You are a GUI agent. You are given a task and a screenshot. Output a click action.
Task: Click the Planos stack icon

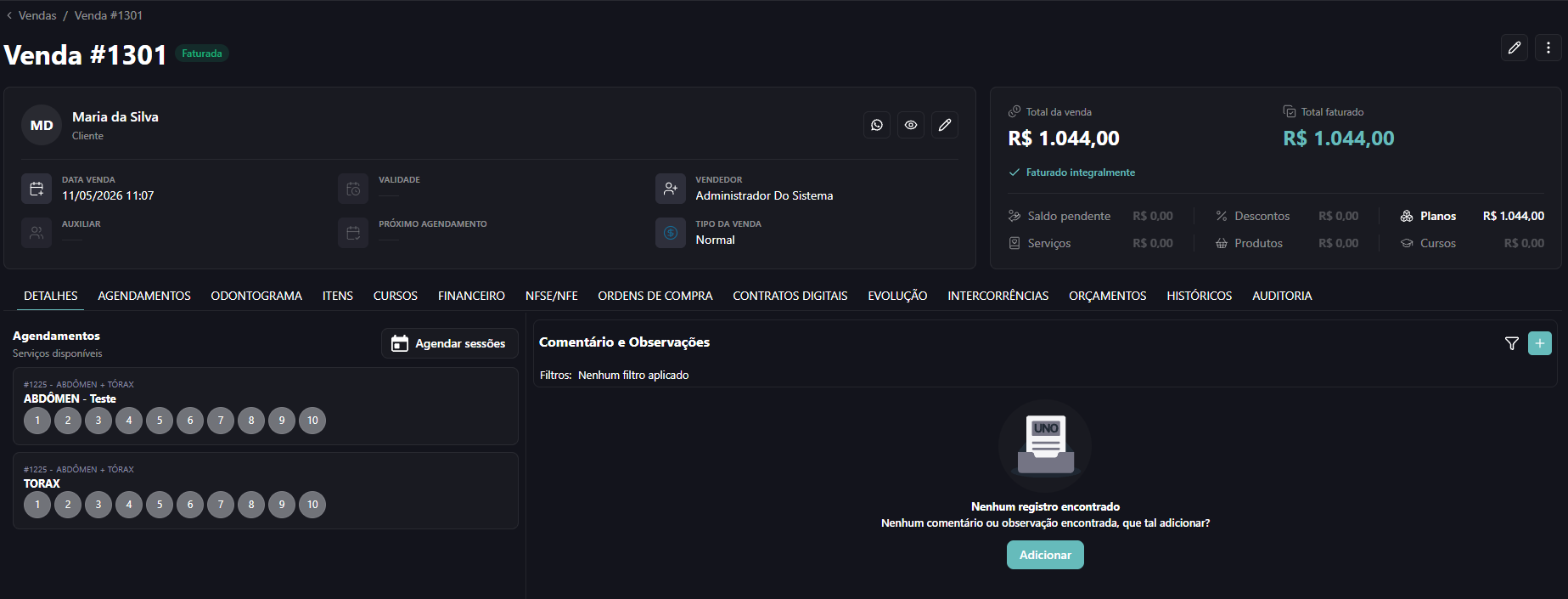coord(1407,216)
